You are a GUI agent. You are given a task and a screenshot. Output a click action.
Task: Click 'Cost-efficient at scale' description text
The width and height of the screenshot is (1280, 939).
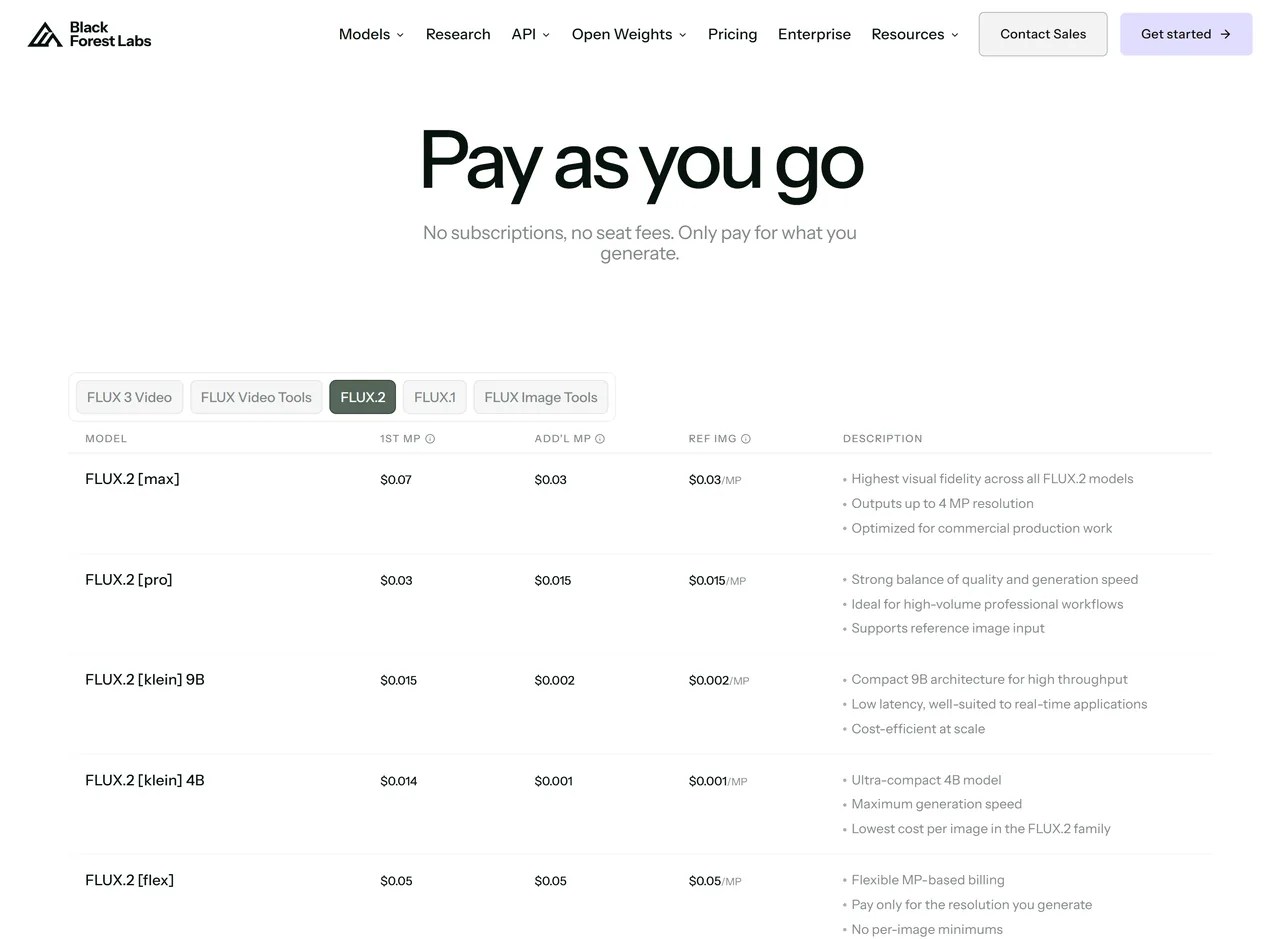pos(918,729)
